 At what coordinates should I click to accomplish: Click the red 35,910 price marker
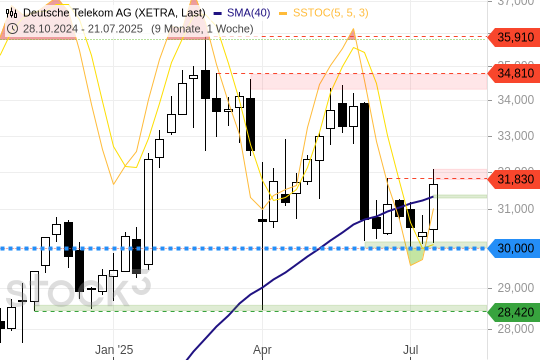coord(514,37)
